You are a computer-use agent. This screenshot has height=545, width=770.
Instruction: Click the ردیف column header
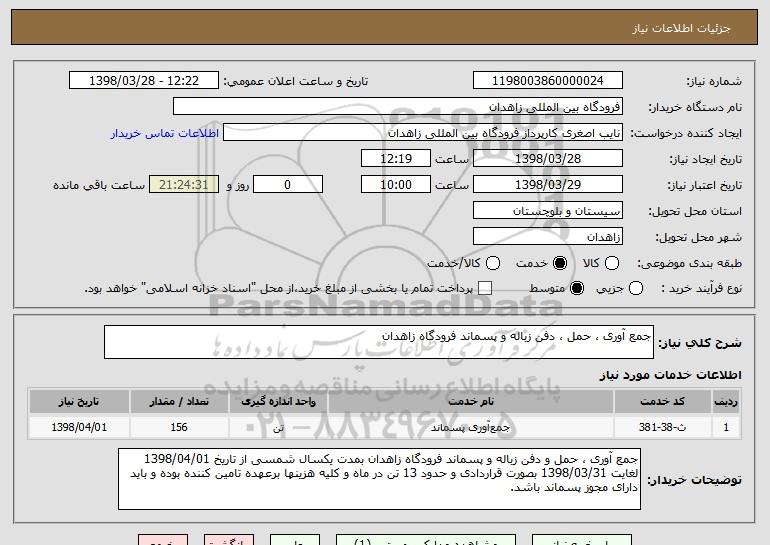(726, 402)
